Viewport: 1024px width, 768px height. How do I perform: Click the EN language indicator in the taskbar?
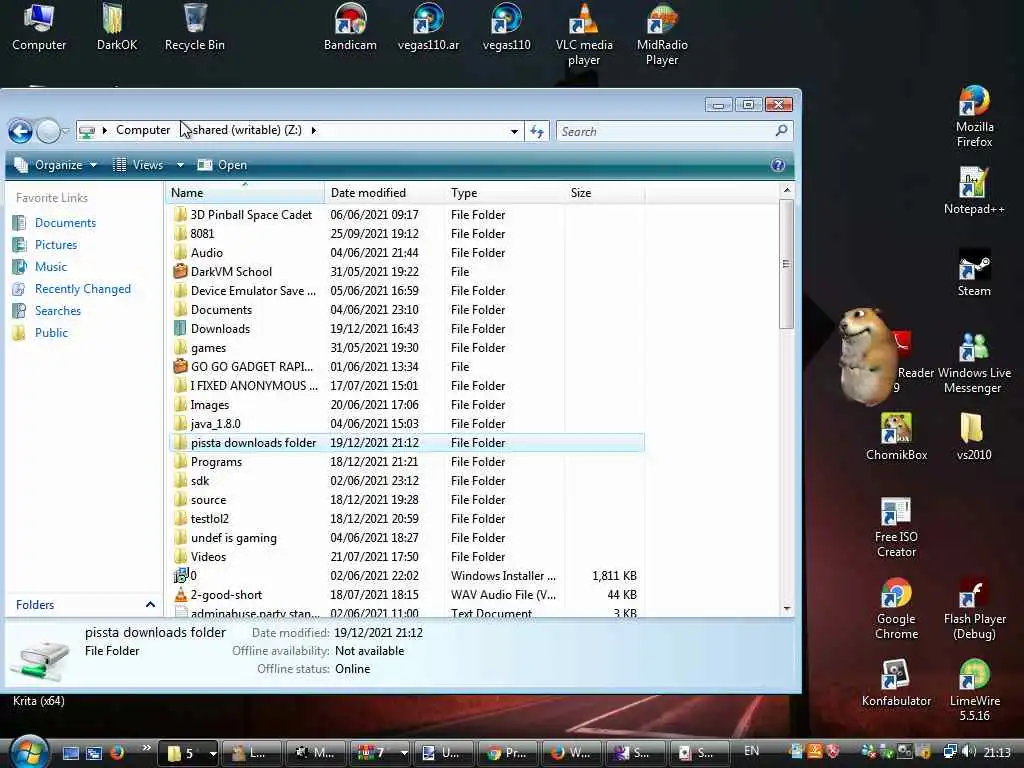[752, 751]
